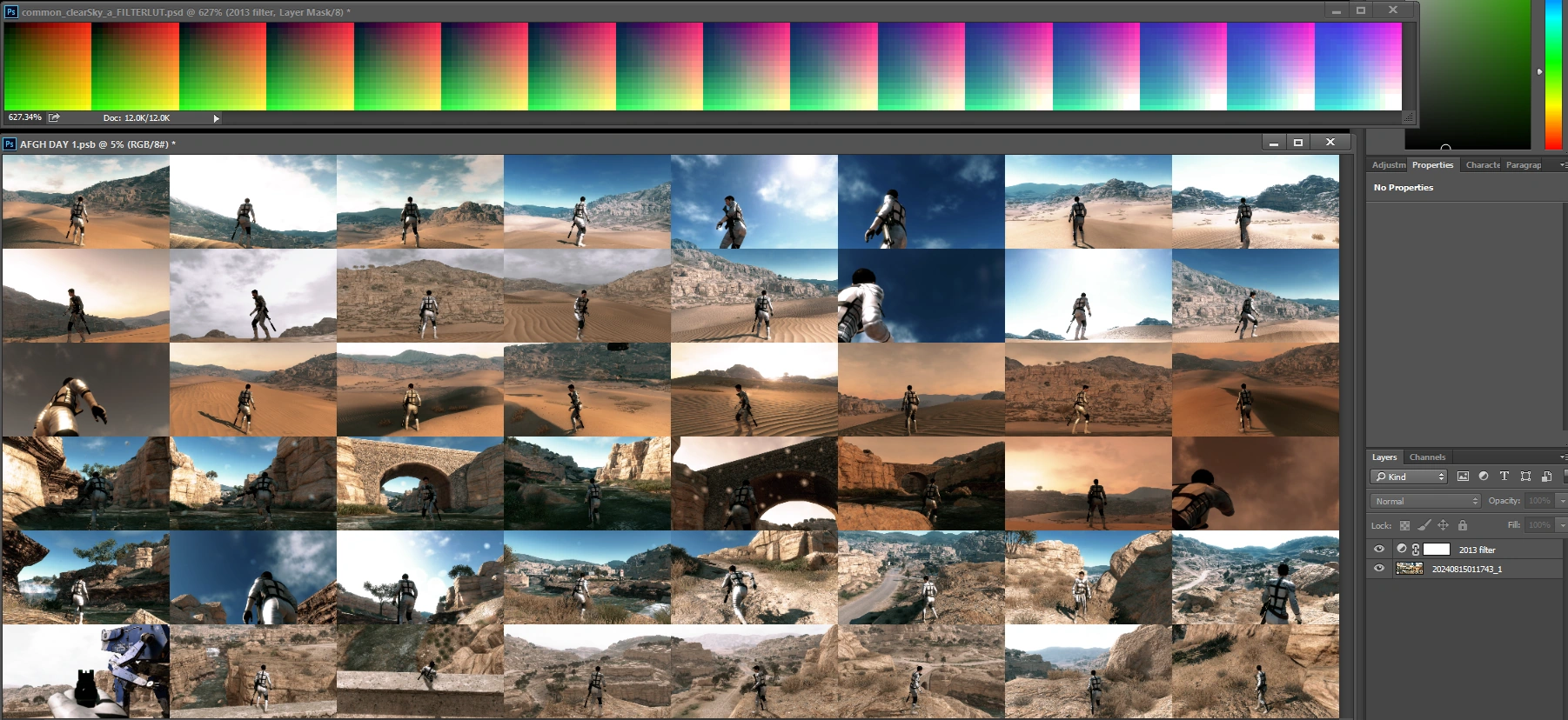Click the share icon in LUT status bar
1568x720 pixels.
point(54,117)
